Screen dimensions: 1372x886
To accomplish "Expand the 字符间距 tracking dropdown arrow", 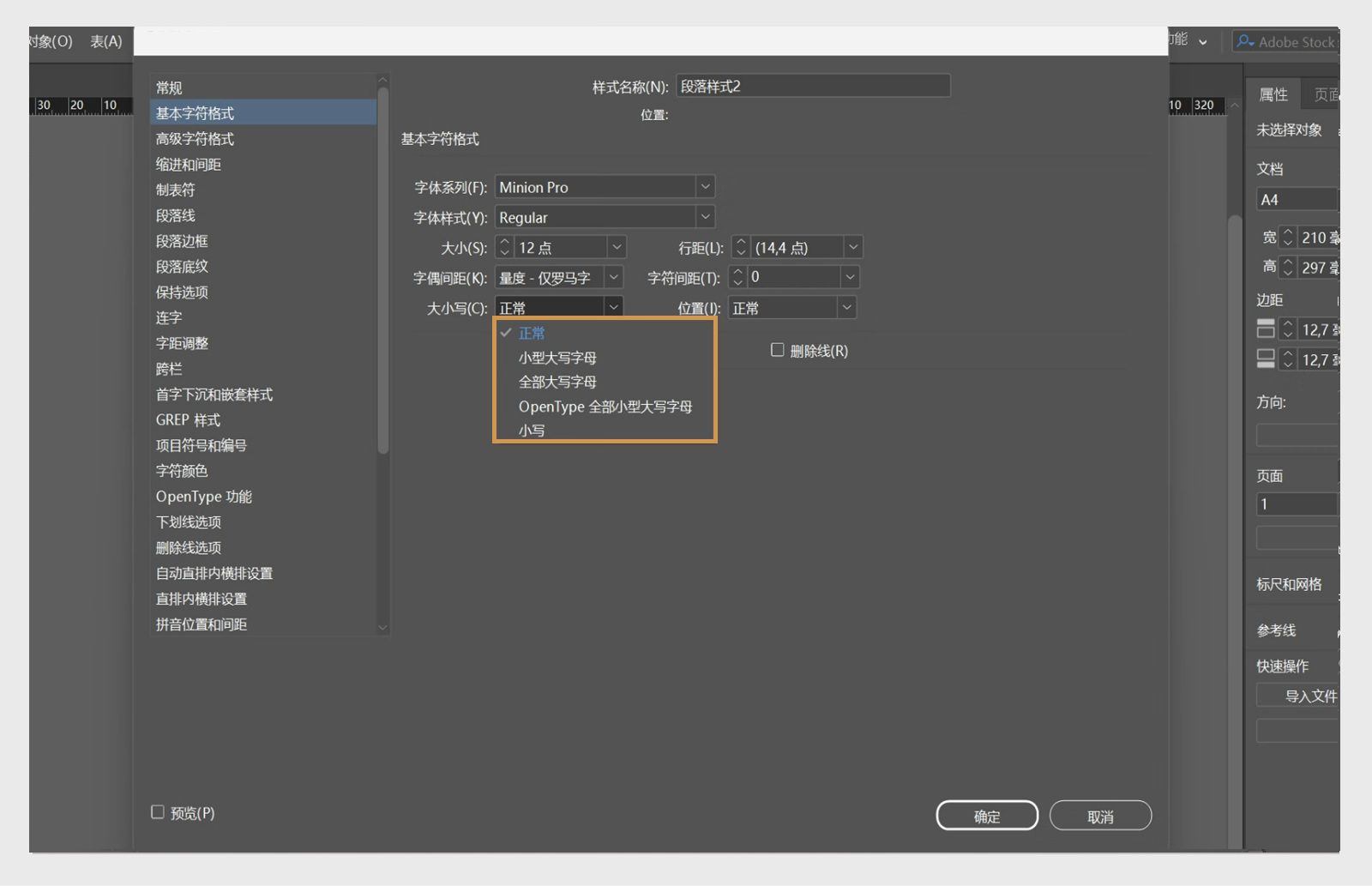I will coord(849,277).
